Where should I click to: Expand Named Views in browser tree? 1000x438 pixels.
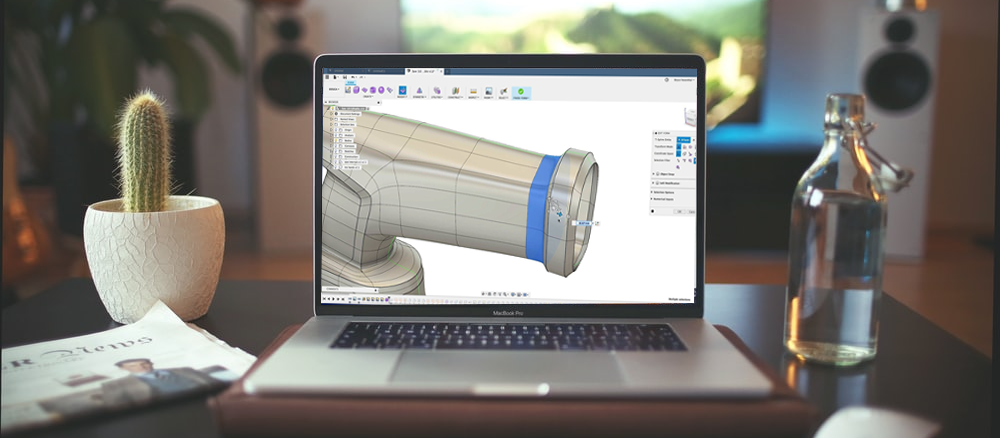point(332,119)
